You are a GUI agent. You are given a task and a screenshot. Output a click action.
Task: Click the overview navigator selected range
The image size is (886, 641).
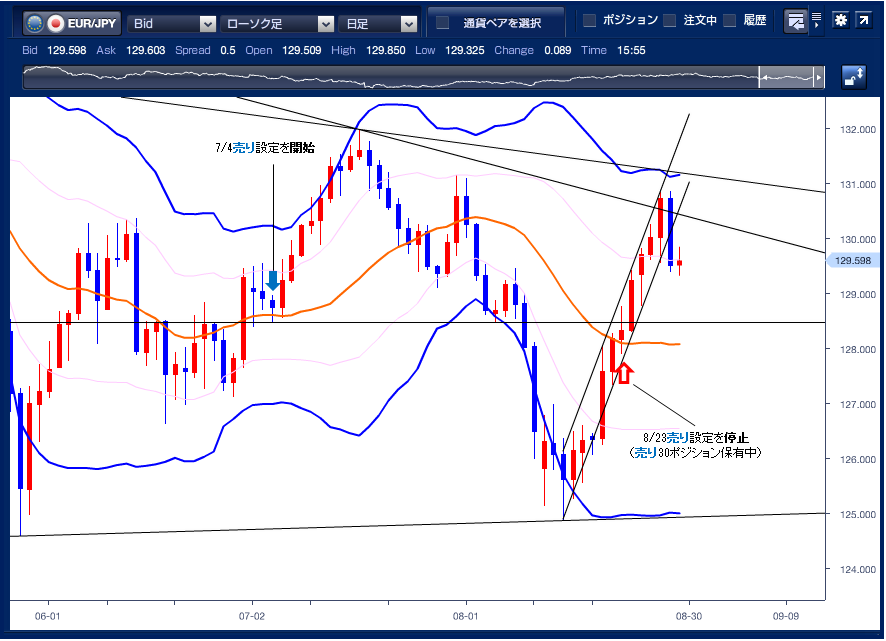point(789,77)
